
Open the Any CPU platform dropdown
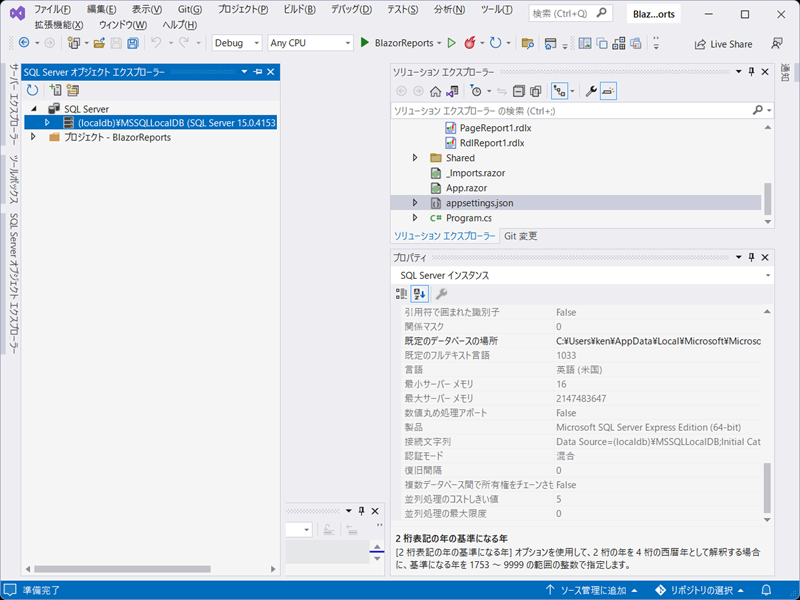click(310, 43)
